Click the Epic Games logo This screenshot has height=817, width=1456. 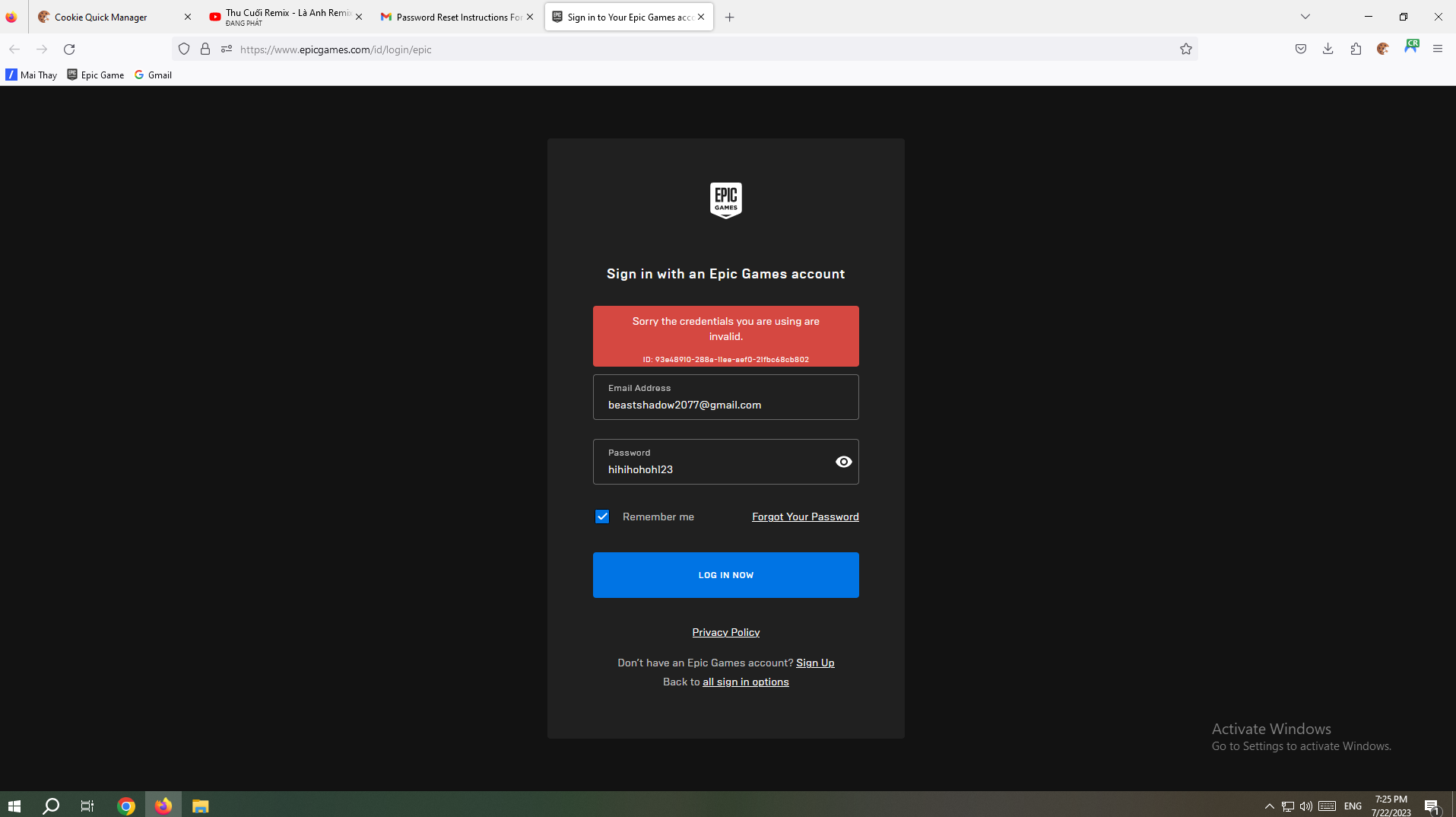click(726, 200)
